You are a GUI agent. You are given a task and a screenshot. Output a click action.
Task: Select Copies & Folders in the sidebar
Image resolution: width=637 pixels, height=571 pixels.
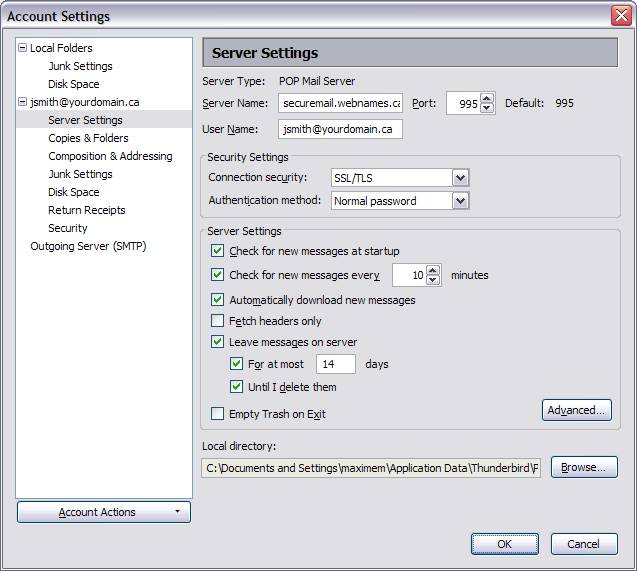(88, 138)
